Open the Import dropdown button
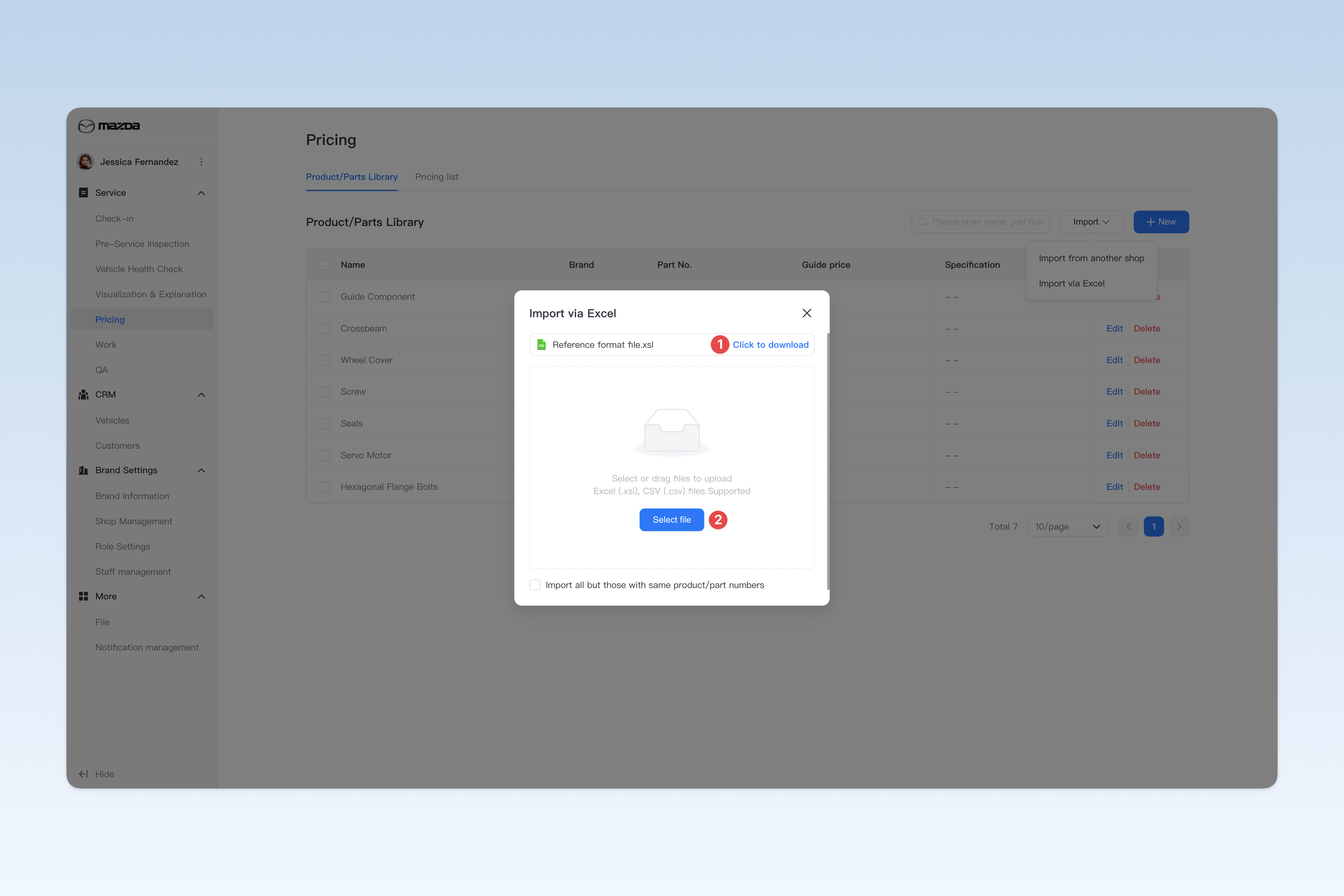 (1091, 222)
